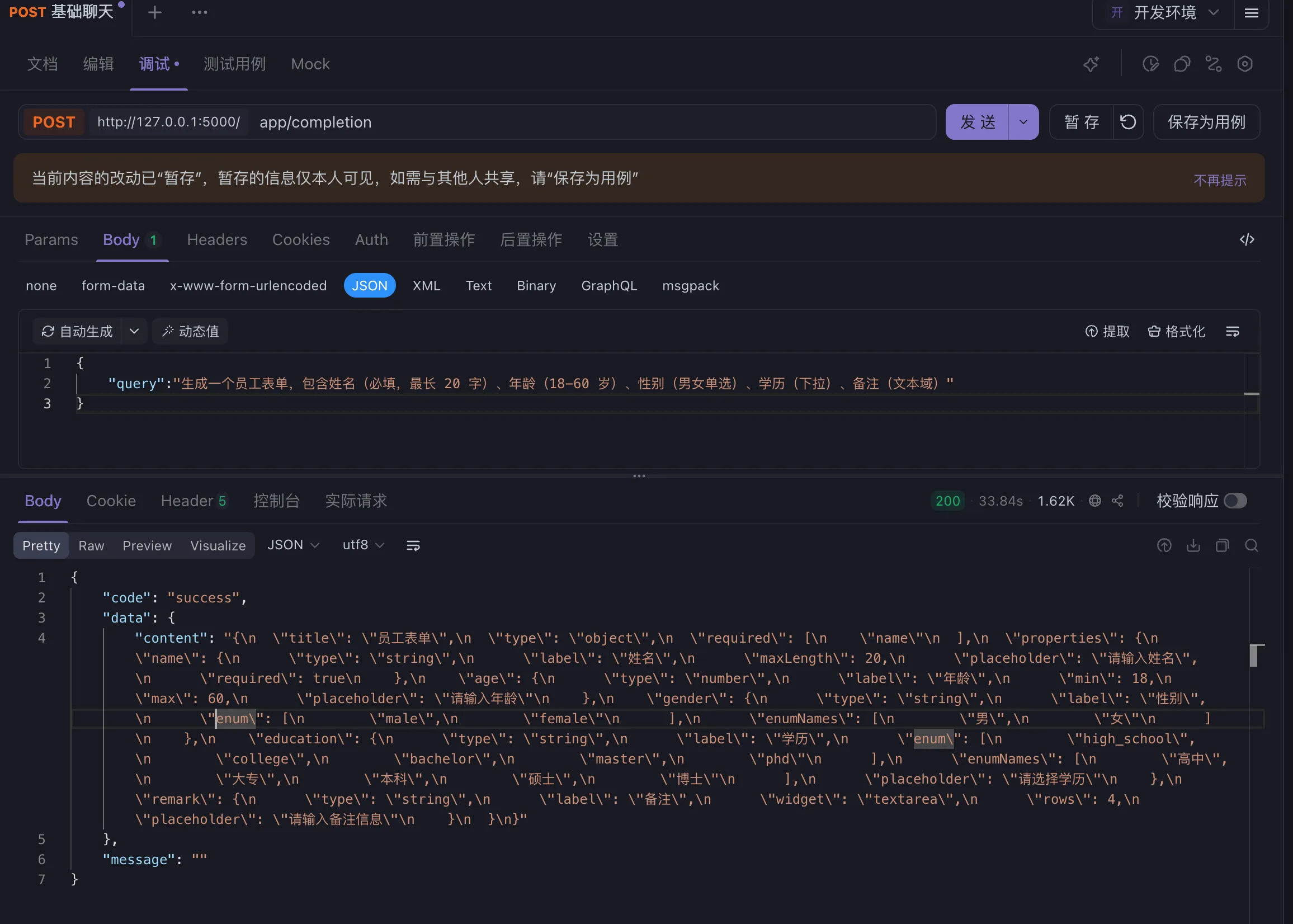The image size is (1293, 924).
Task: Expand the 发送 send options arrow
Action: (x=1023, y=122)
